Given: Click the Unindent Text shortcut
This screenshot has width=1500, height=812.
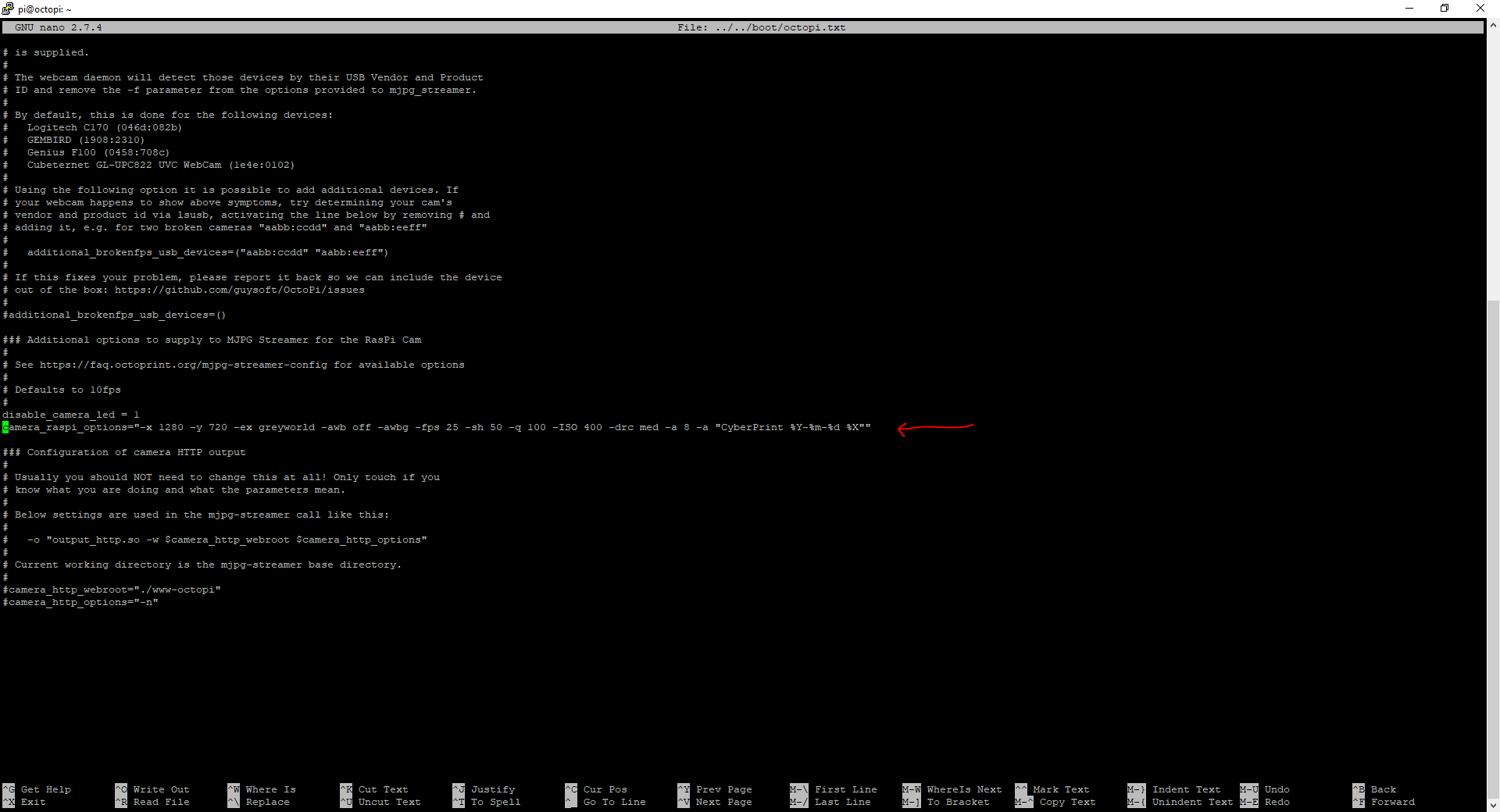Looking at the screenshot, I should point(1180,802).
